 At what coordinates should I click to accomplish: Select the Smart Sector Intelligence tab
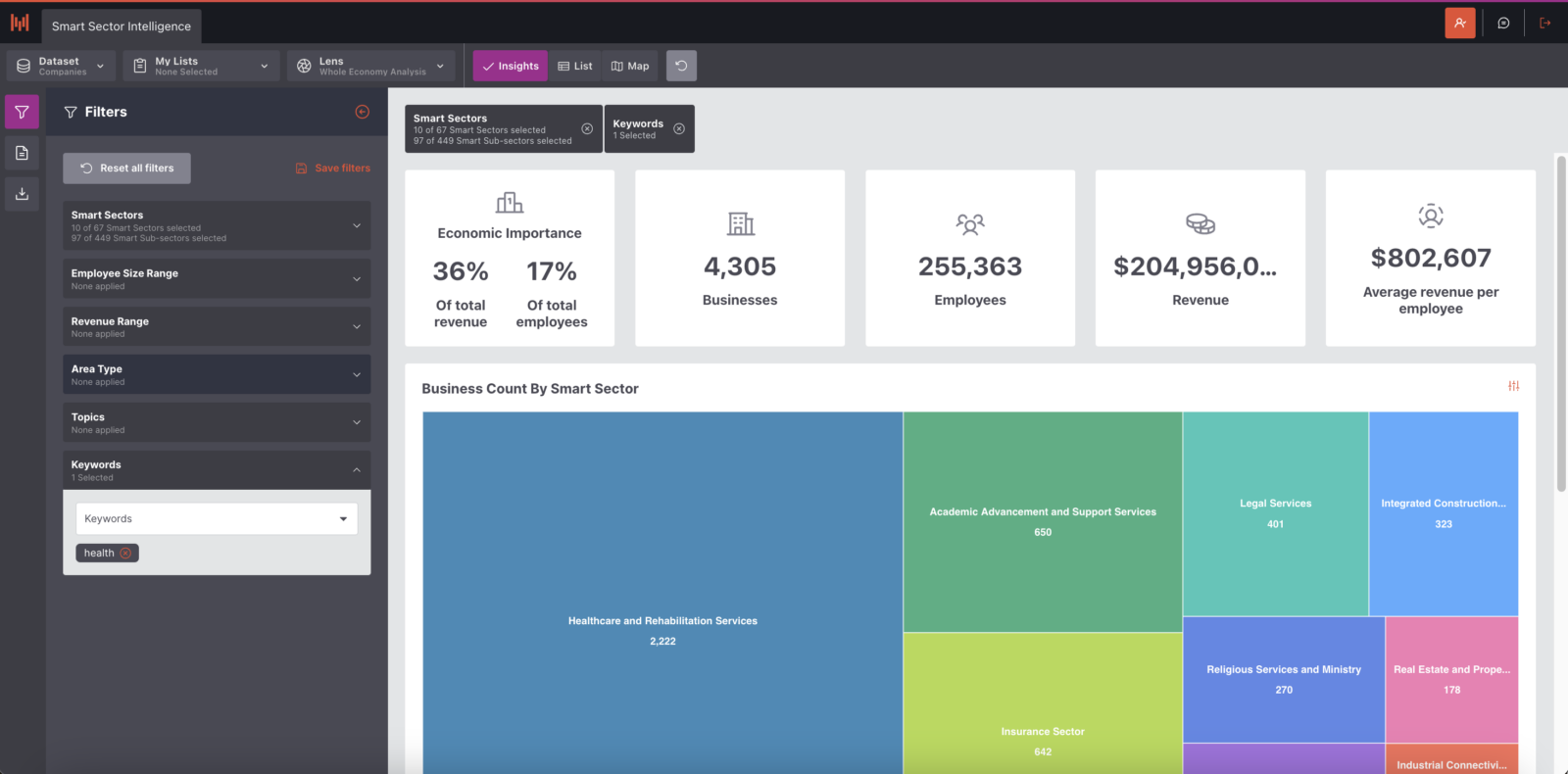[x=122, y=26]
